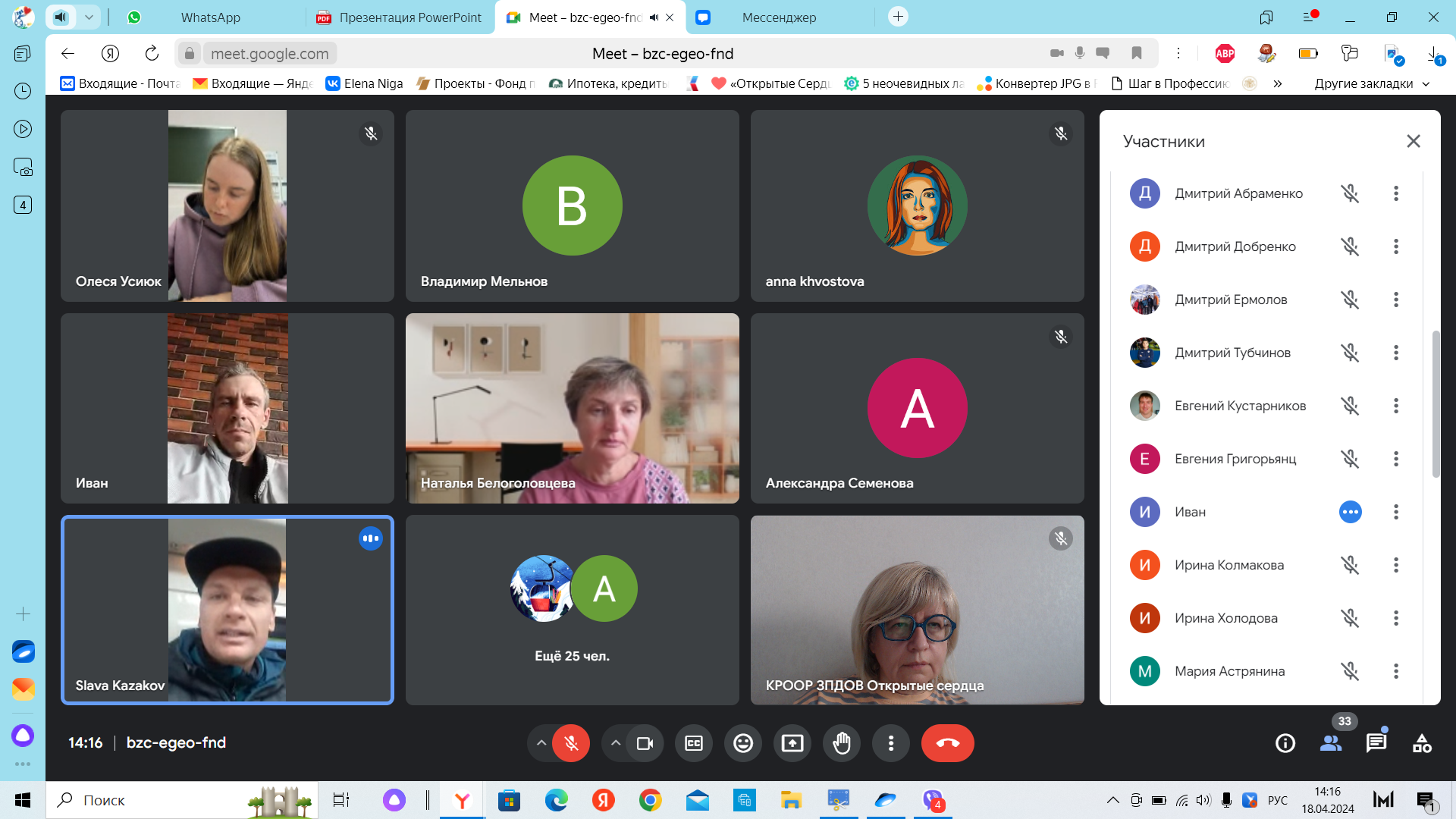The image size is (1456, 819).
Task: Expand the camera video settings chevron
Action: click(x=616, y=743)
